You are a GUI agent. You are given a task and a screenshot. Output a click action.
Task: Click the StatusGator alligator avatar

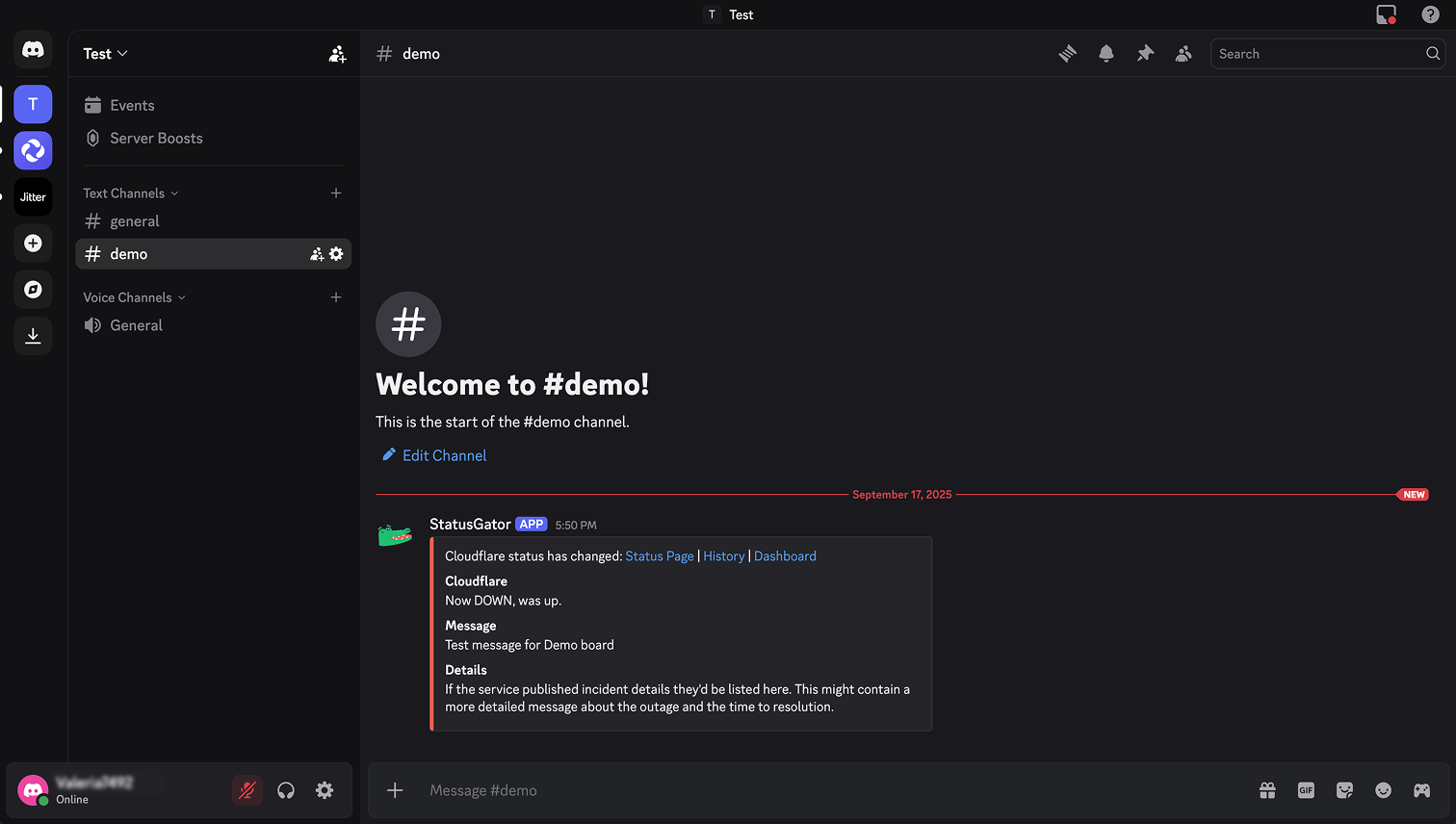395,535
